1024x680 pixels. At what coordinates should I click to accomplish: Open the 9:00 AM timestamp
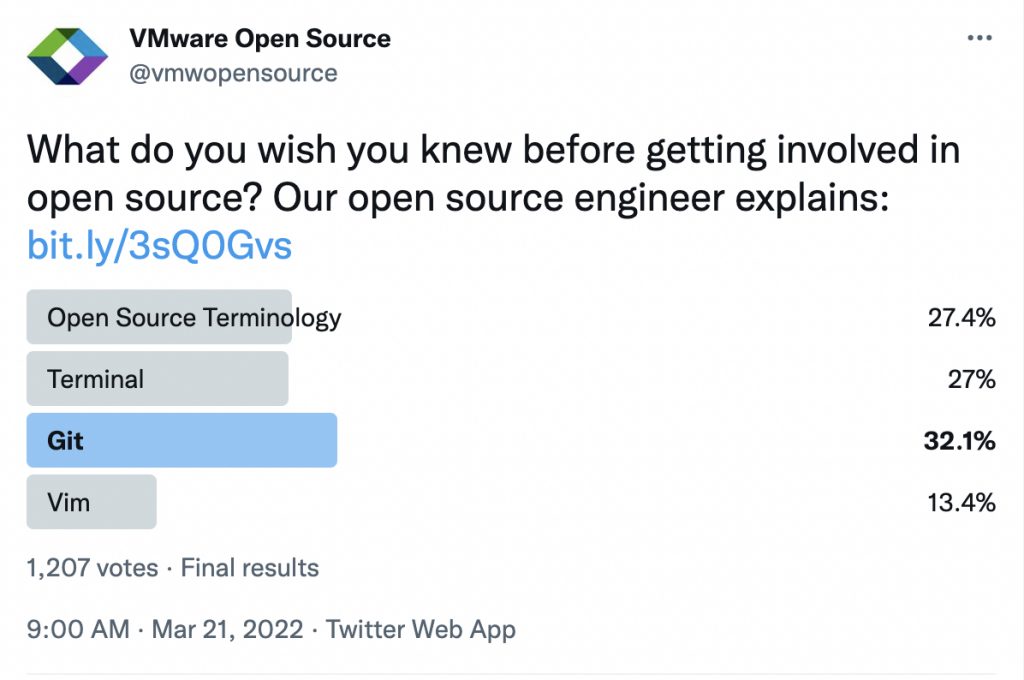pos(77,629)
